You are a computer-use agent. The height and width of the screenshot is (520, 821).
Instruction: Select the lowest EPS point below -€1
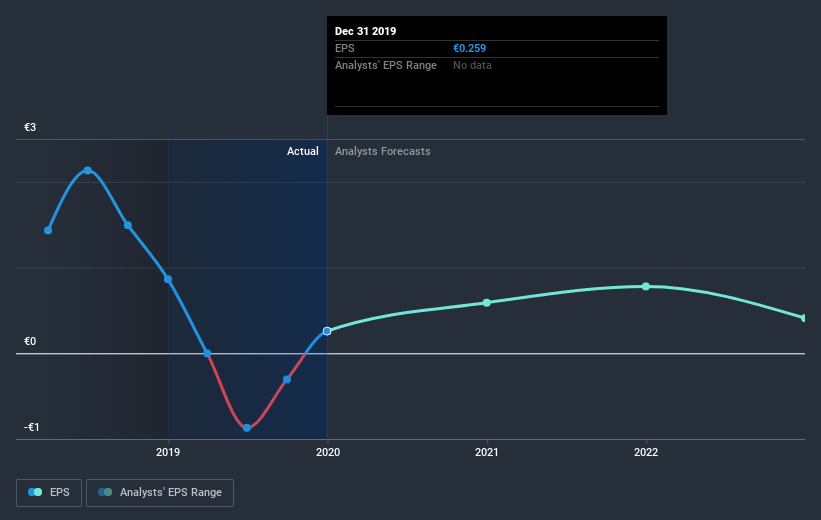pos(247,428)
